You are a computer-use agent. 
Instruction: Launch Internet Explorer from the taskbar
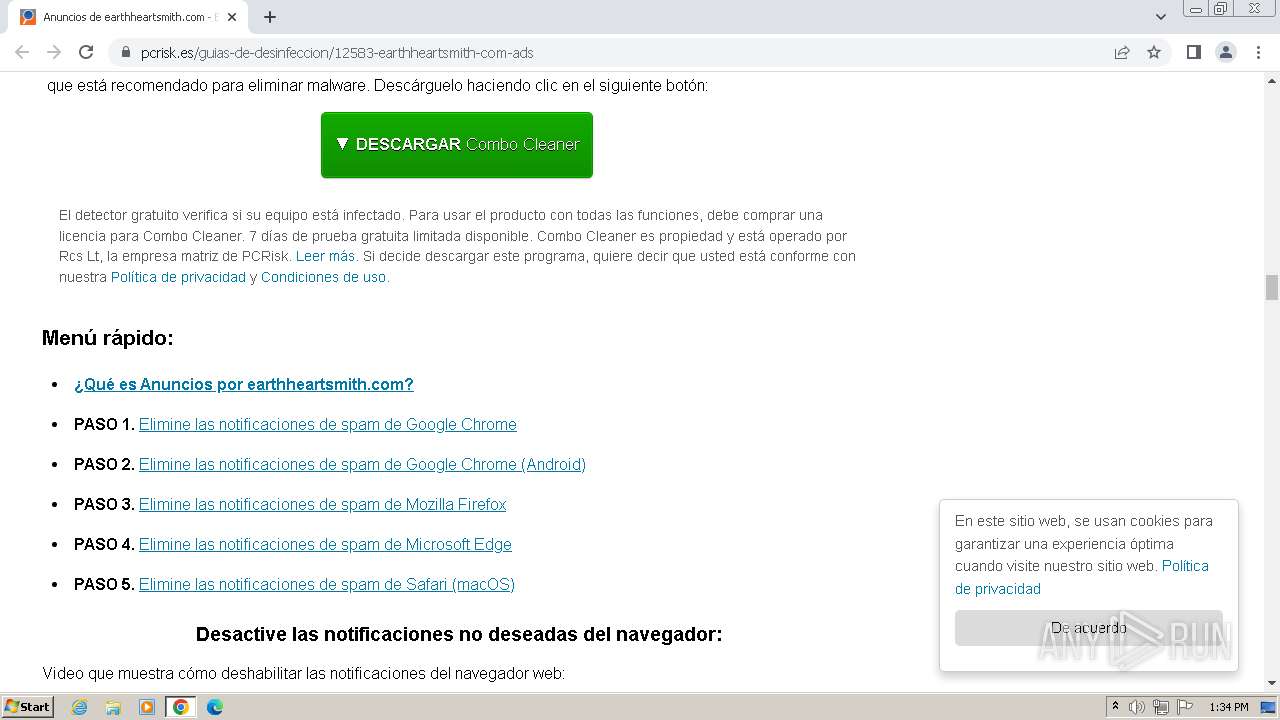[x=79, y=707]
